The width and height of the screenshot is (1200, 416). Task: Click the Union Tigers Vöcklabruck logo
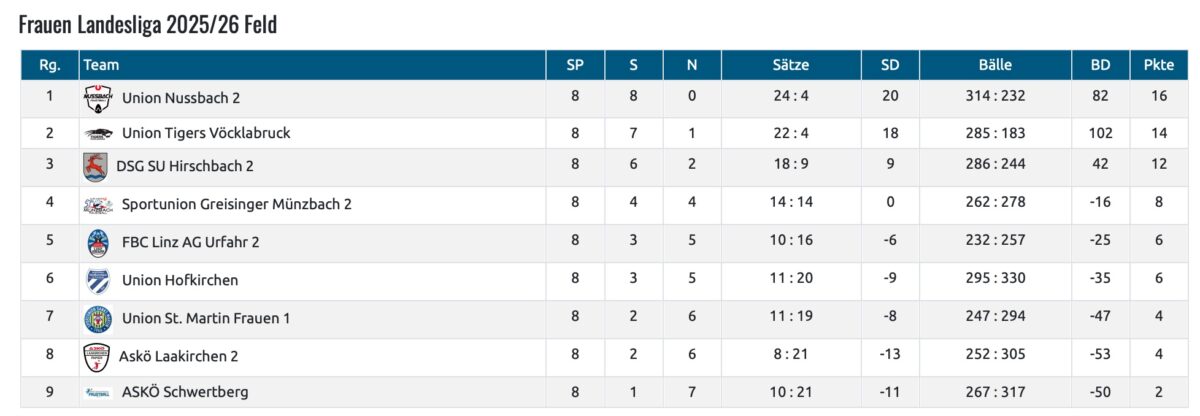98,133
